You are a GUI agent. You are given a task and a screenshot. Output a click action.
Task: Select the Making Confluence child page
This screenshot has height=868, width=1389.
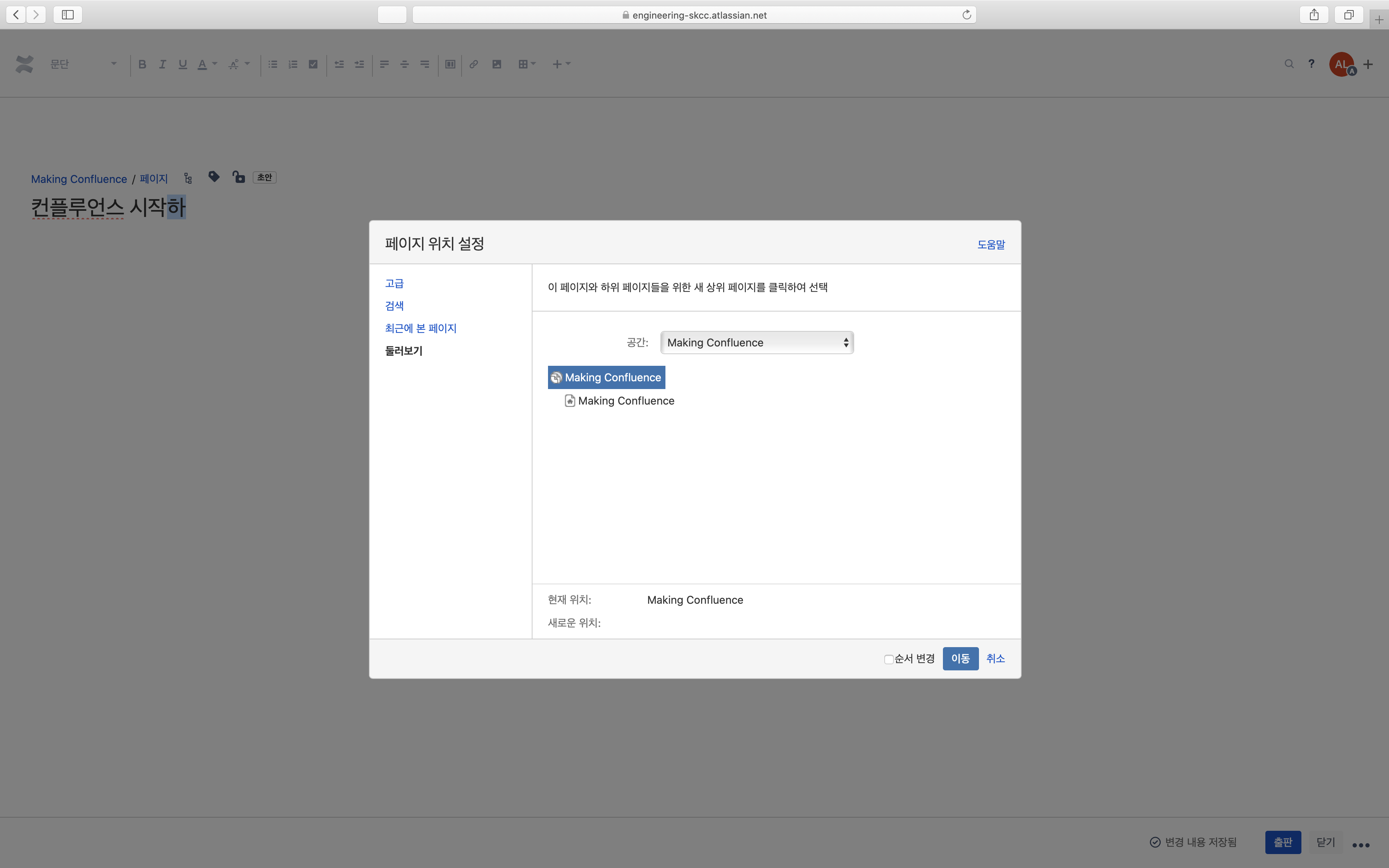620,401
